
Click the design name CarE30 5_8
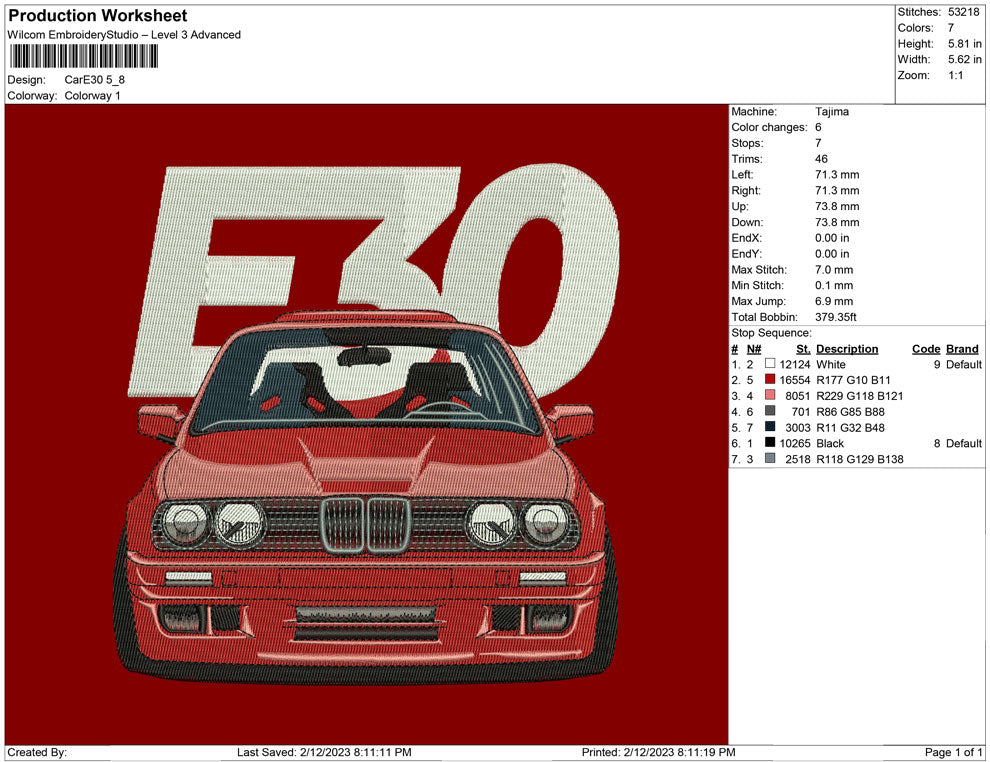[95, 80]
